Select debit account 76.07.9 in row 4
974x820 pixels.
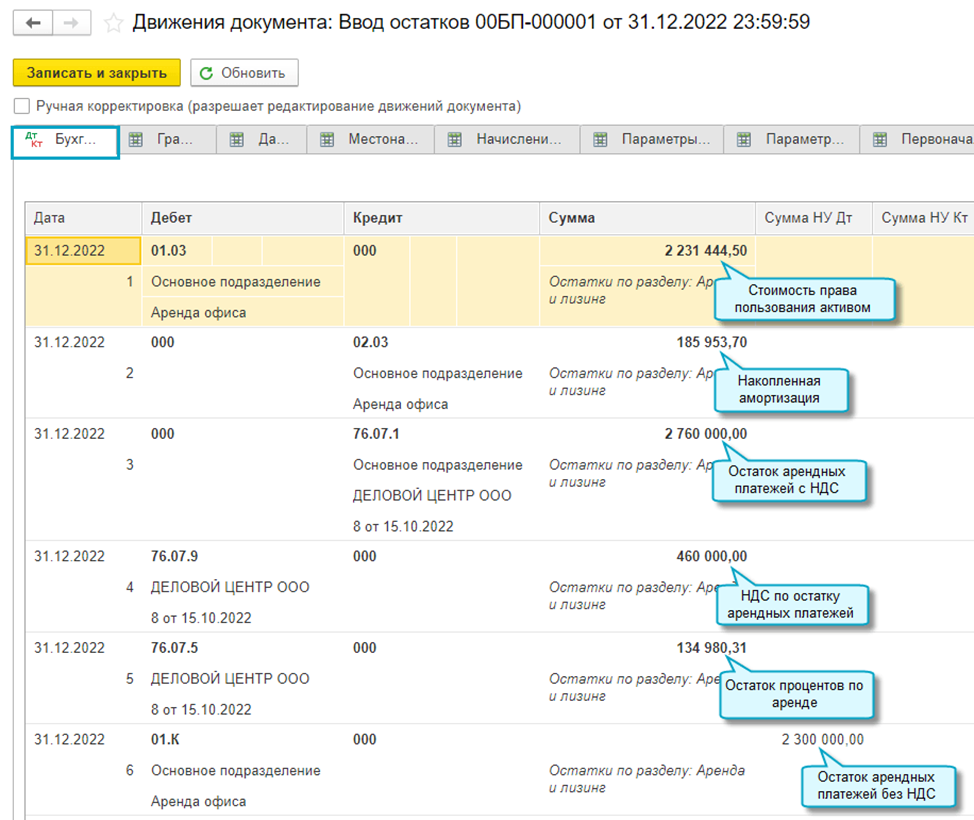(174, 556)
